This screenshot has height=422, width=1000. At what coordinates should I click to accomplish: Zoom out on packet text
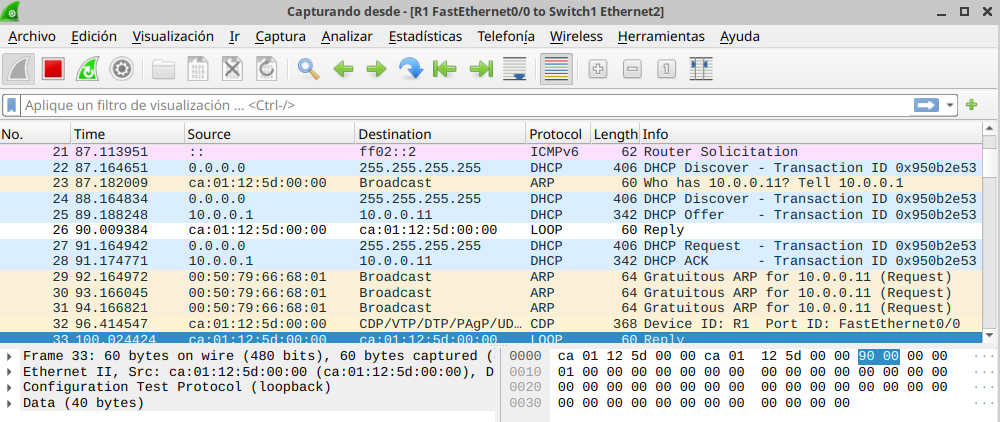click(x=632, y=69)
